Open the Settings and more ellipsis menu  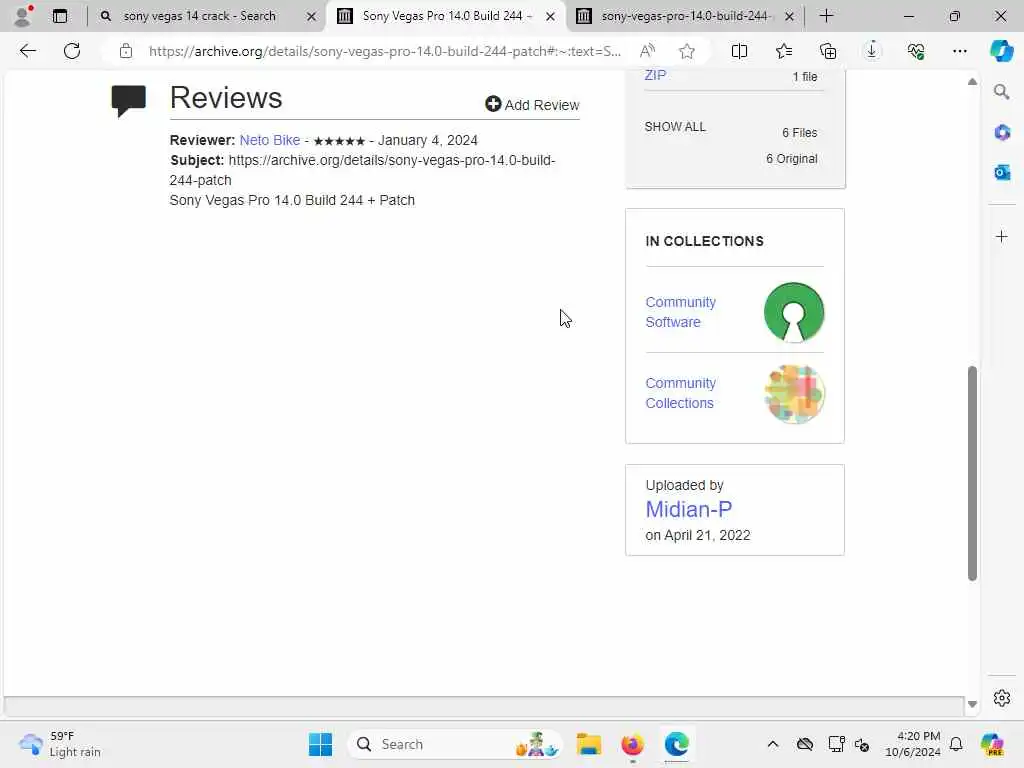point(959,51)
